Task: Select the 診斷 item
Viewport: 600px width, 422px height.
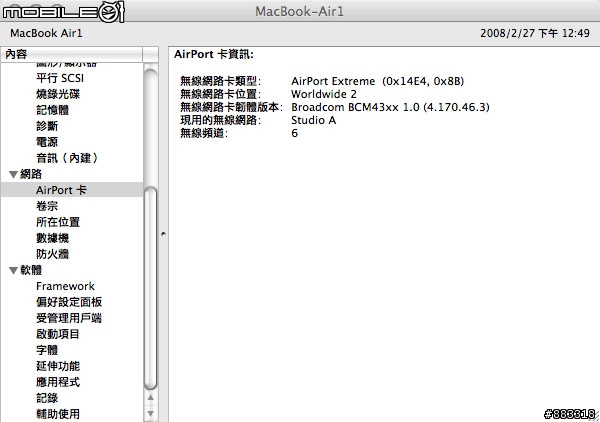Action: 47,126
